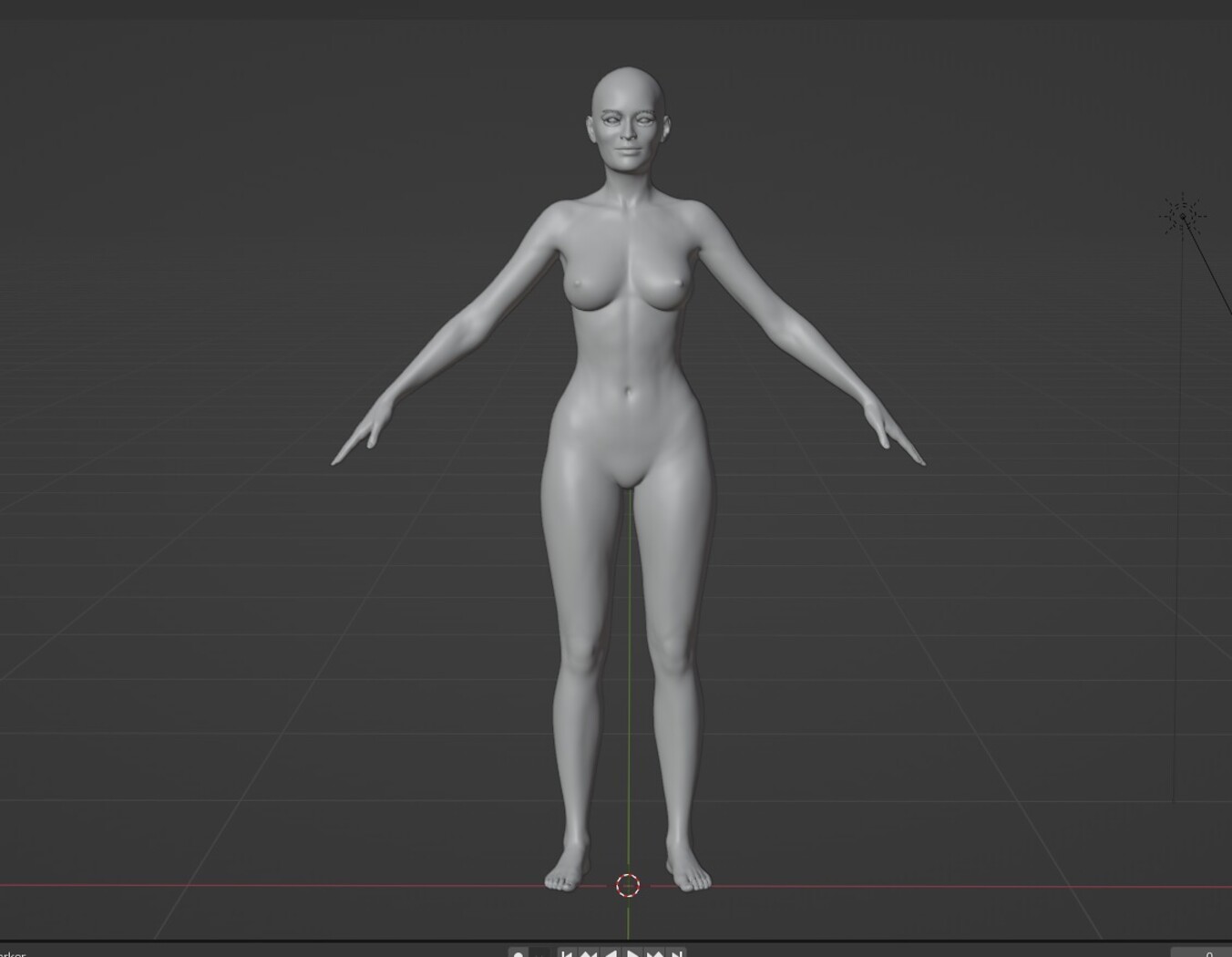The height and width of the screenshot is (957, 1232).
Task: Click the current frame number field
Action: (x=1202, y=952)
